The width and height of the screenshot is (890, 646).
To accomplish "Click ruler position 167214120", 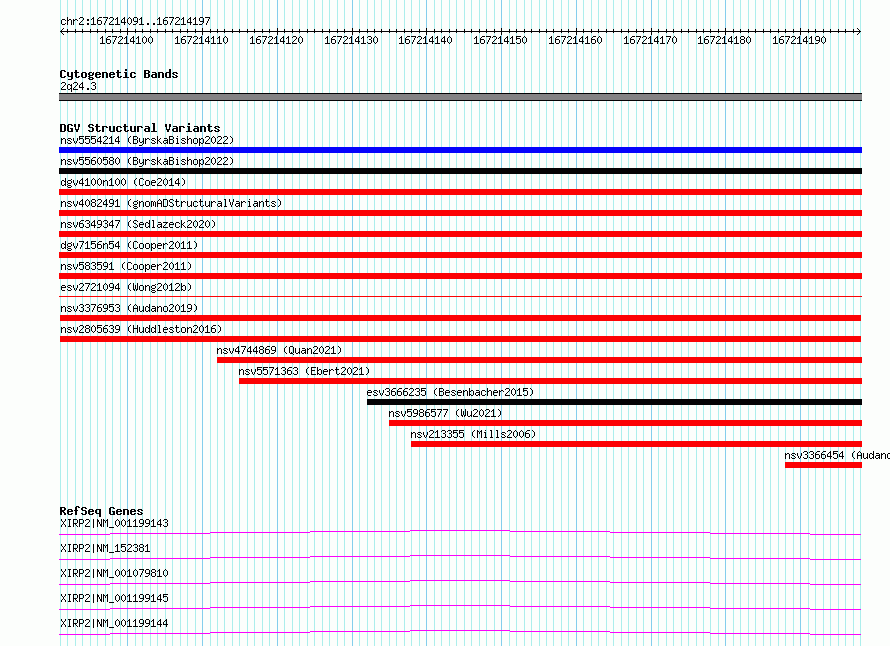I will coord(276,40).
